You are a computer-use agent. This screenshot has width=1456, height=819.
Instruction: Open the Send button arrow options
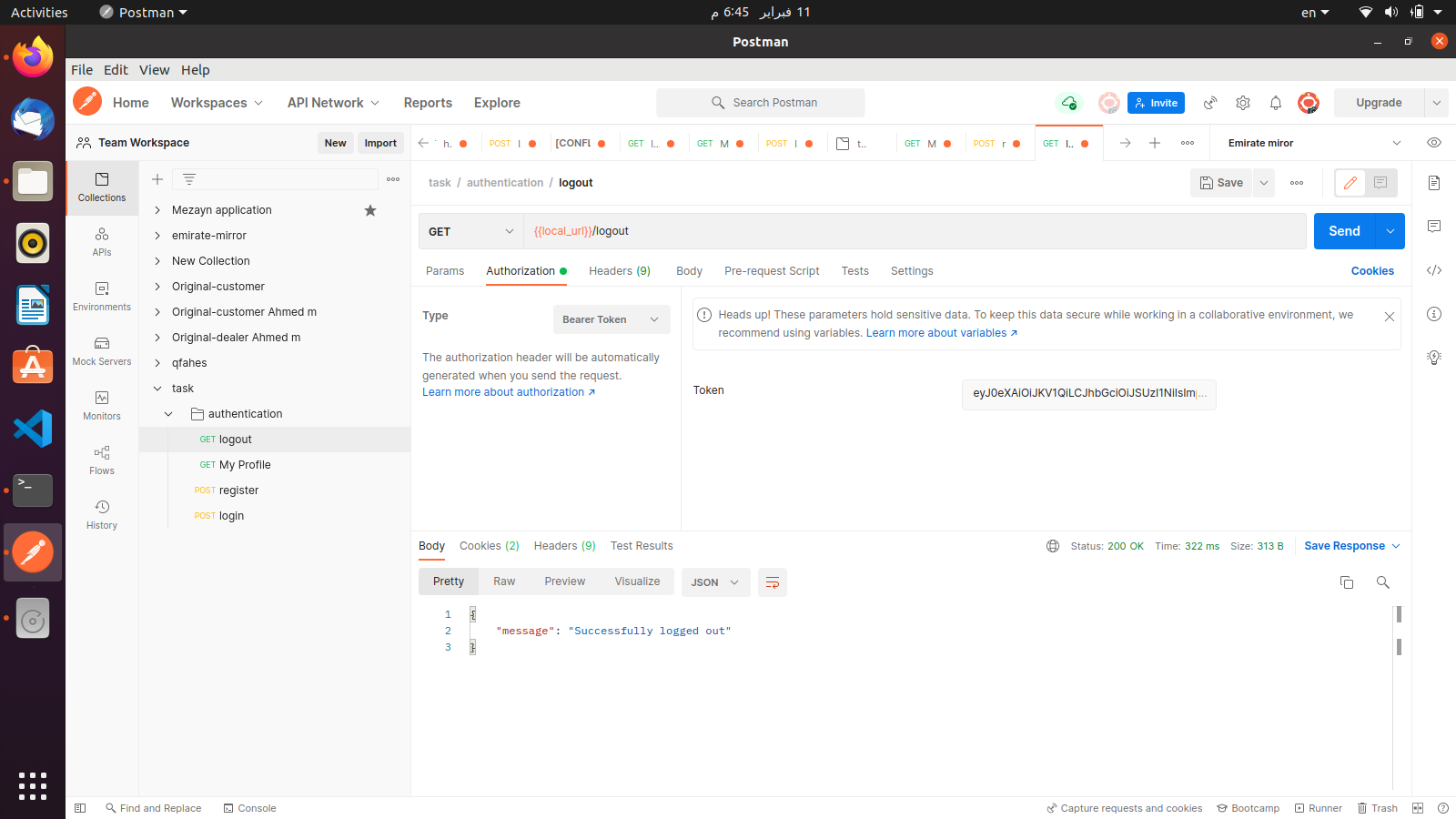pyautogui.click(x=1390, y=231)
